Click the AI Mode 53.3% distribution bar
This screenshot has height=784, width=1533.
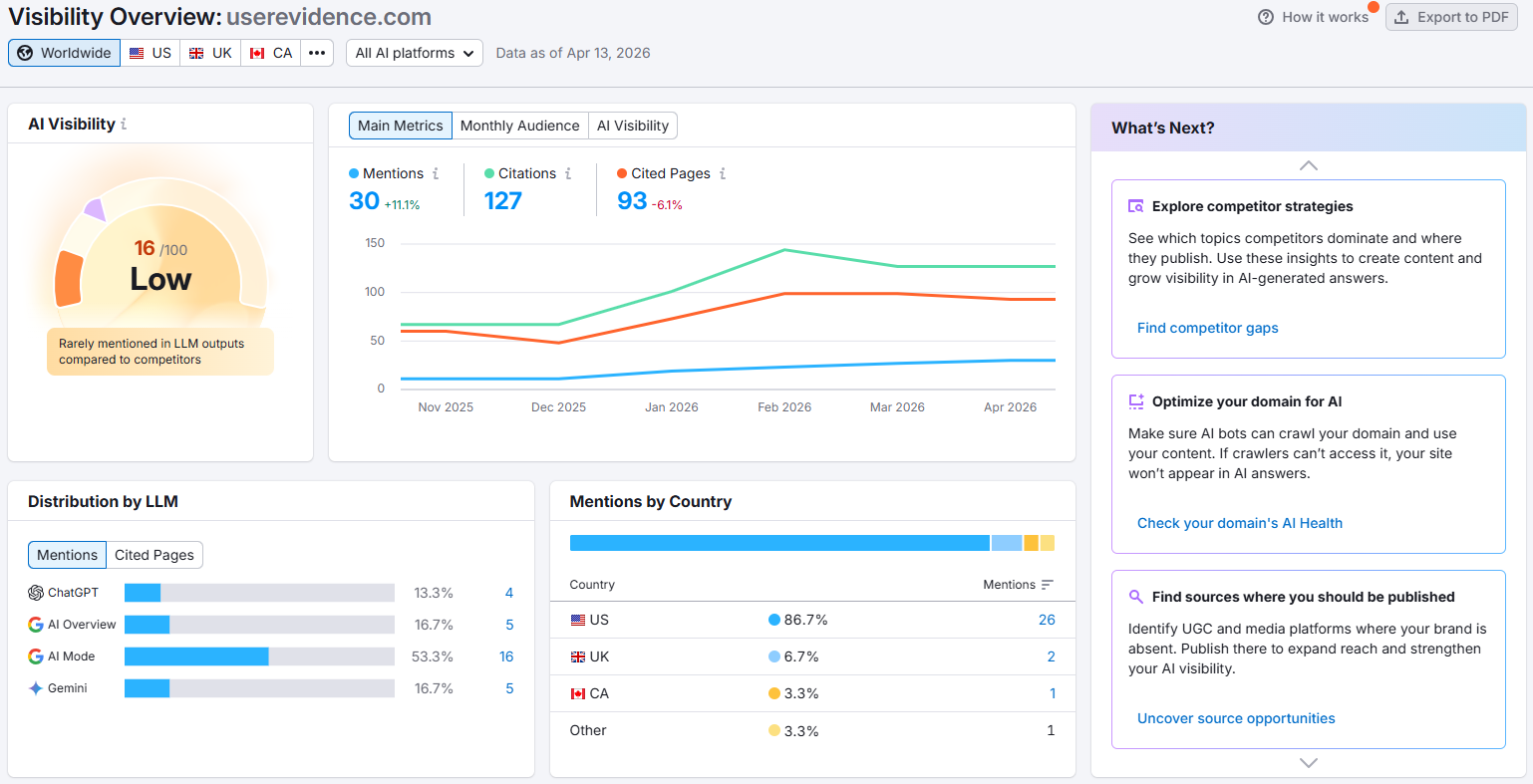[x=259, y=656]
